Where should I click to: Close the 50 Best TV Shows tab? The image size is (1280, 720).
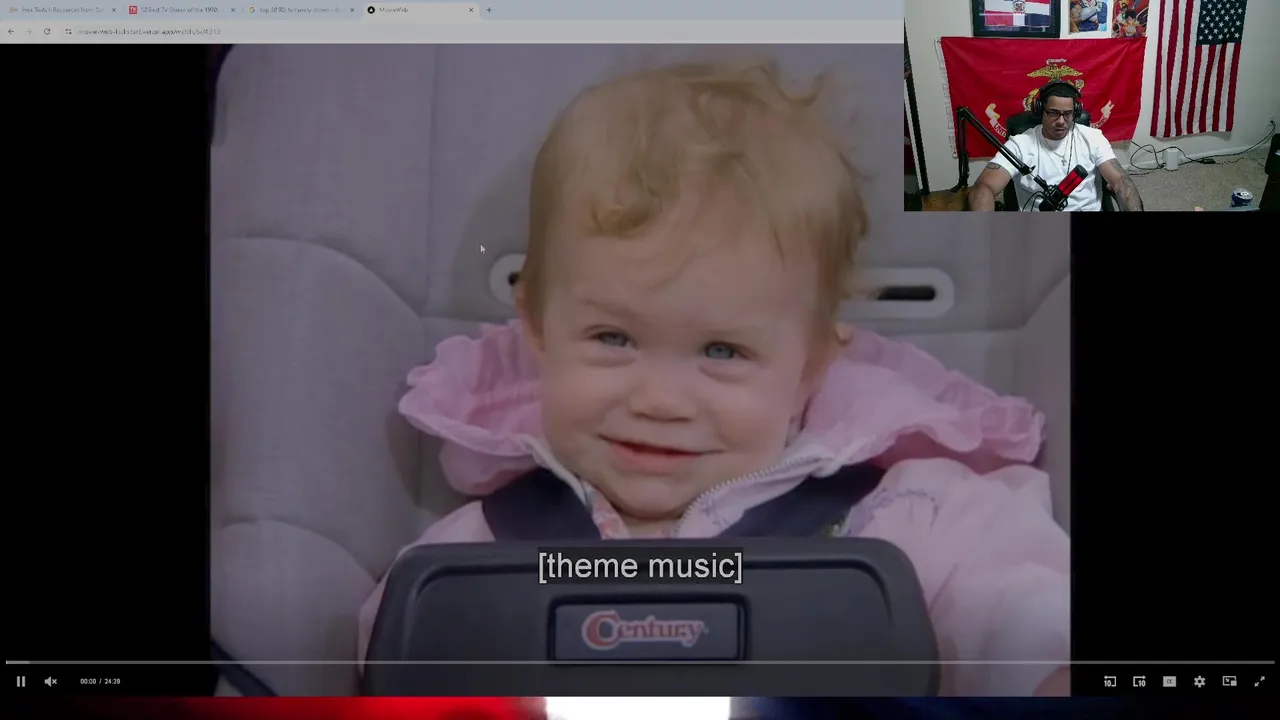(233, 10)
